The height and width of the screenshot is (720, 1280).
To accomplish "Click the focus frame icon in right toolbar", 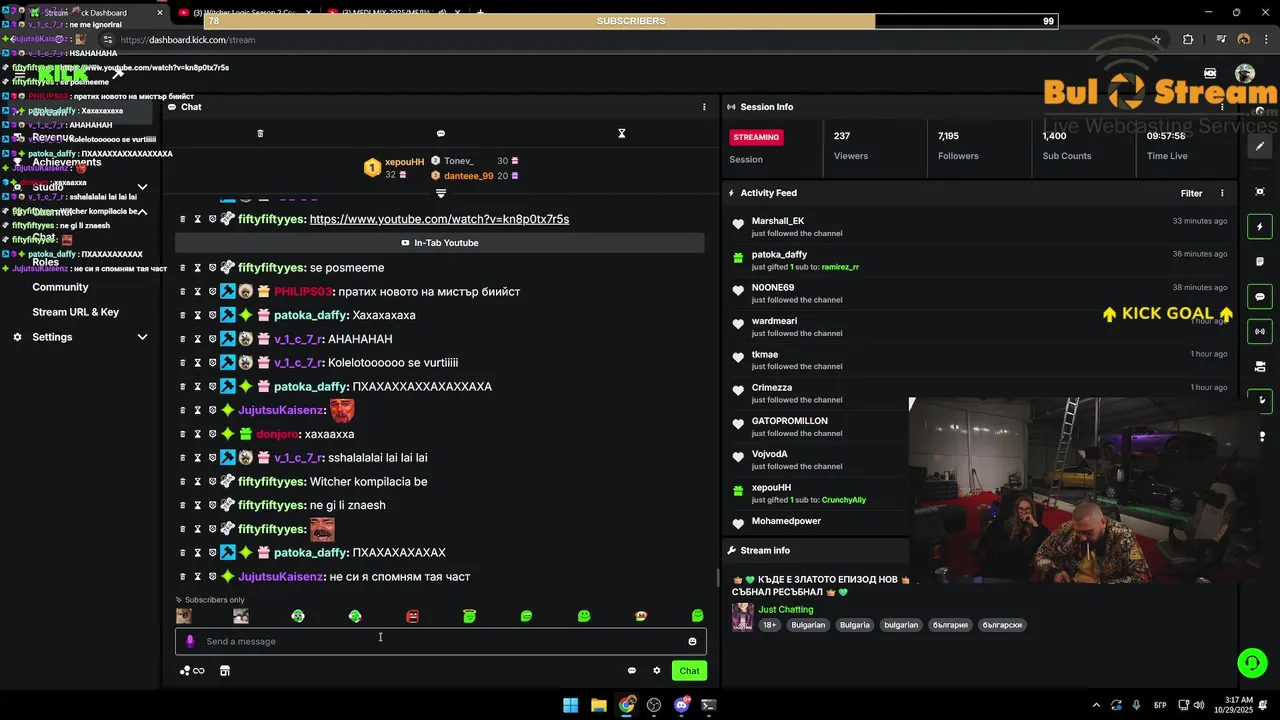I will pyautogui.click(x=1260, y=191).
